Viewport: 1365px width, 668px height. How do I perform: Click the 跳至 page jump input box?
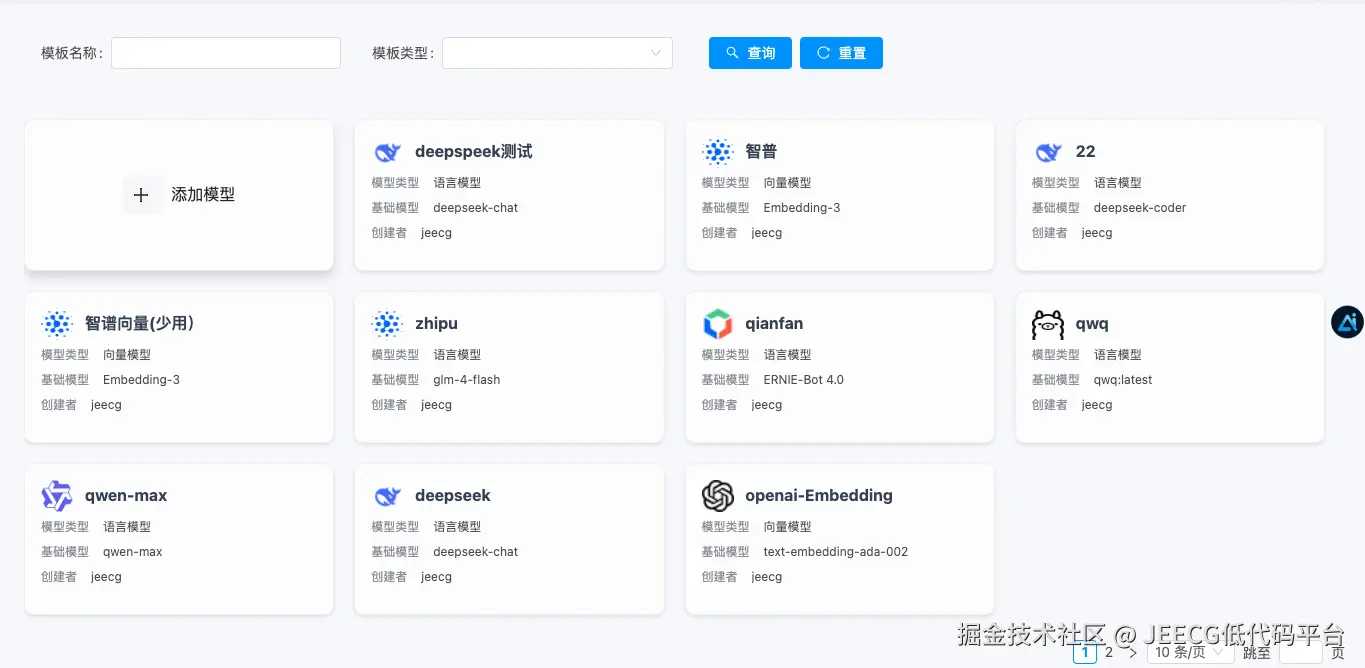1300,652
